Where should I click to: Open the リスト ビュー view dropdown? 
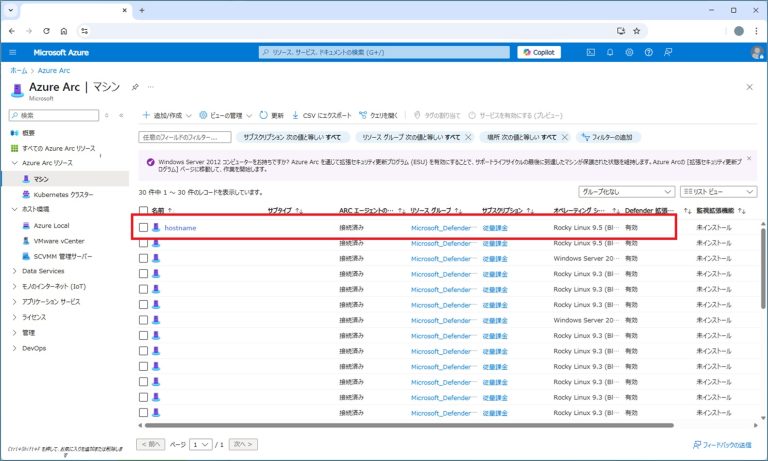tap(717, 191)
